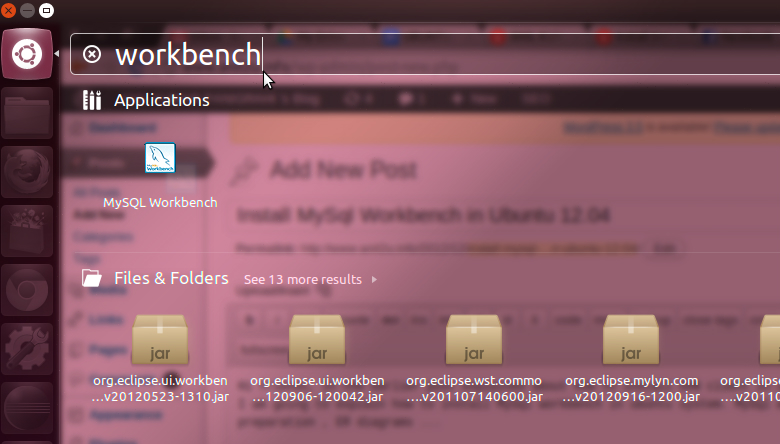Image resolution: width=780 pixels, height=444 pixels.
Task: Open Firefox from the launcher dock
Action: click(x=27, y=172)
